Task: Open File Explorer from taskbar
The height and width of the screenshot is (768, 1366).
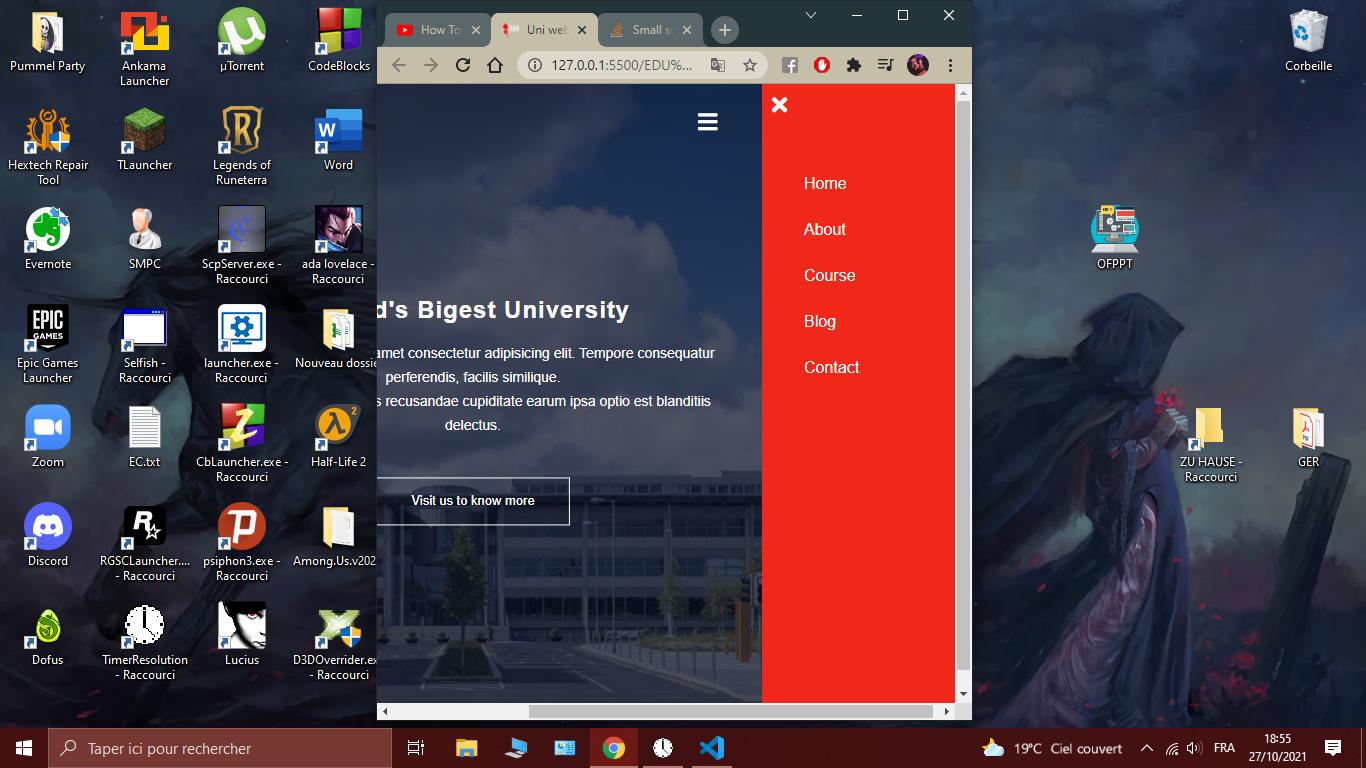Action: [x=466, y=748]
